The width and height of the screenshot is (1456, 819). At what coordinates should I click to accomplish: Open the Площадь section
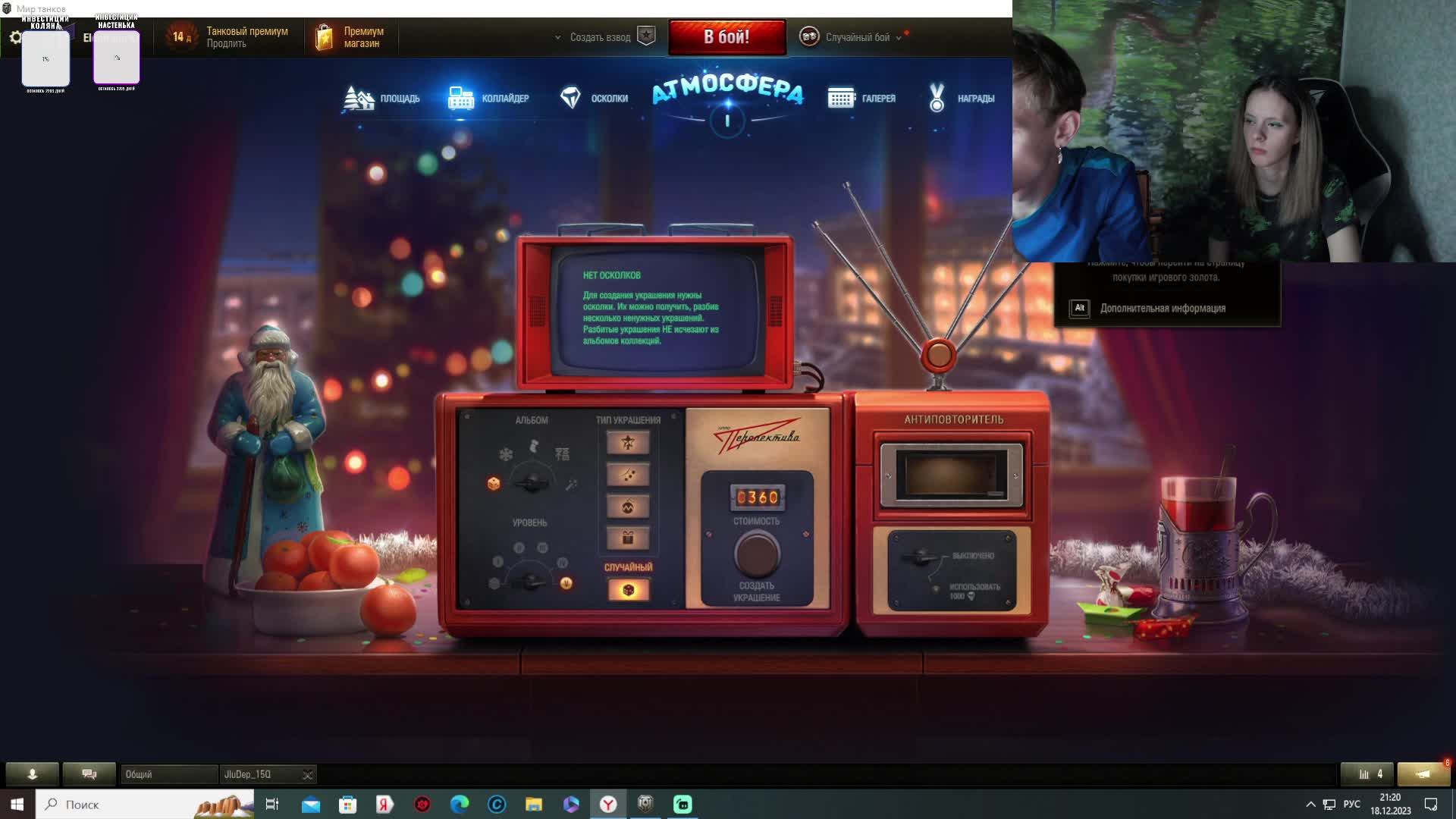[x=381, y=99]
